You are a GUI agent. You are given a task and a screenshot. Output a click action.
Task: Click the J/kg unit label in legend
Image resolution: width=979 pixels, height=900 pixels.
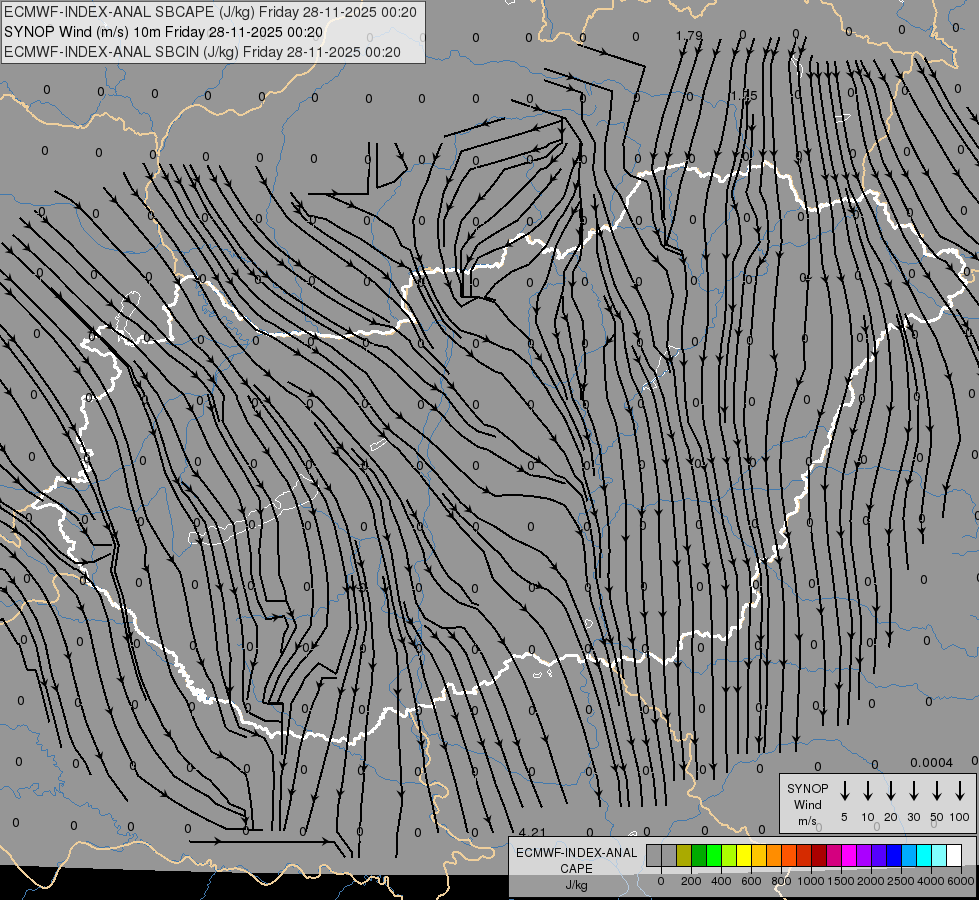(x=576, y=885)
